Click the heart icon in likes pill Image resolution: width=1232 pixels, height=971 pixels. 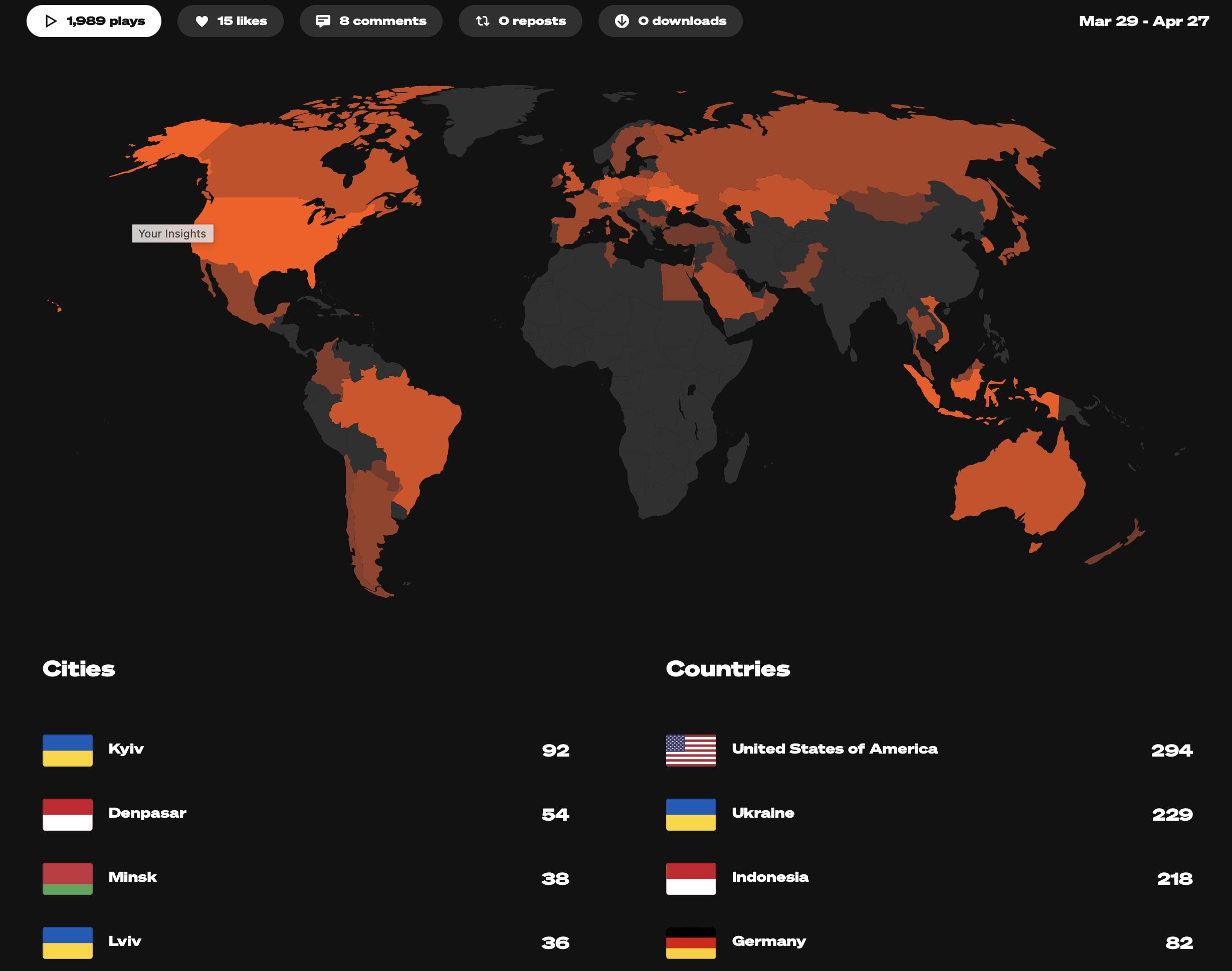[202, 21]
